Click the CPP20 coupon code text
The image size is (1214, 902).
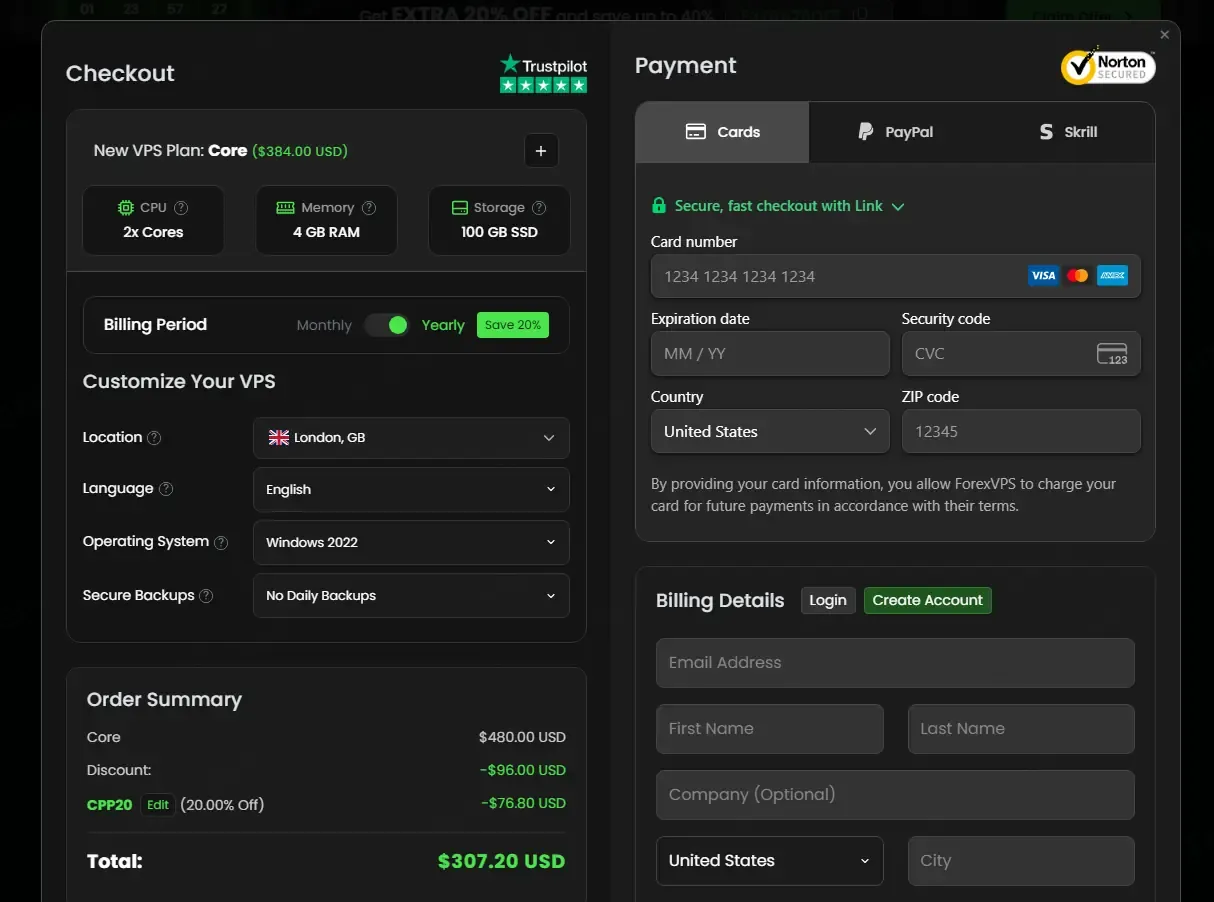[110, 805]
